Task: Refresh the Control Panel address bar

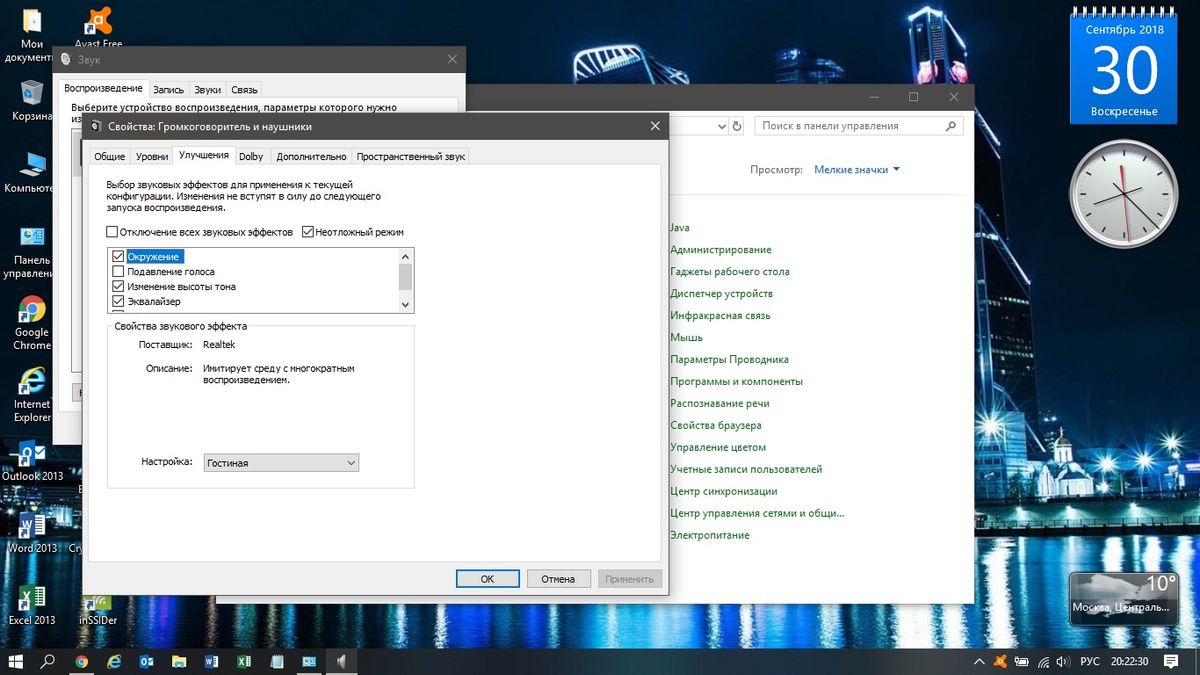Action: pyautogui.click(x=738, y=126)
